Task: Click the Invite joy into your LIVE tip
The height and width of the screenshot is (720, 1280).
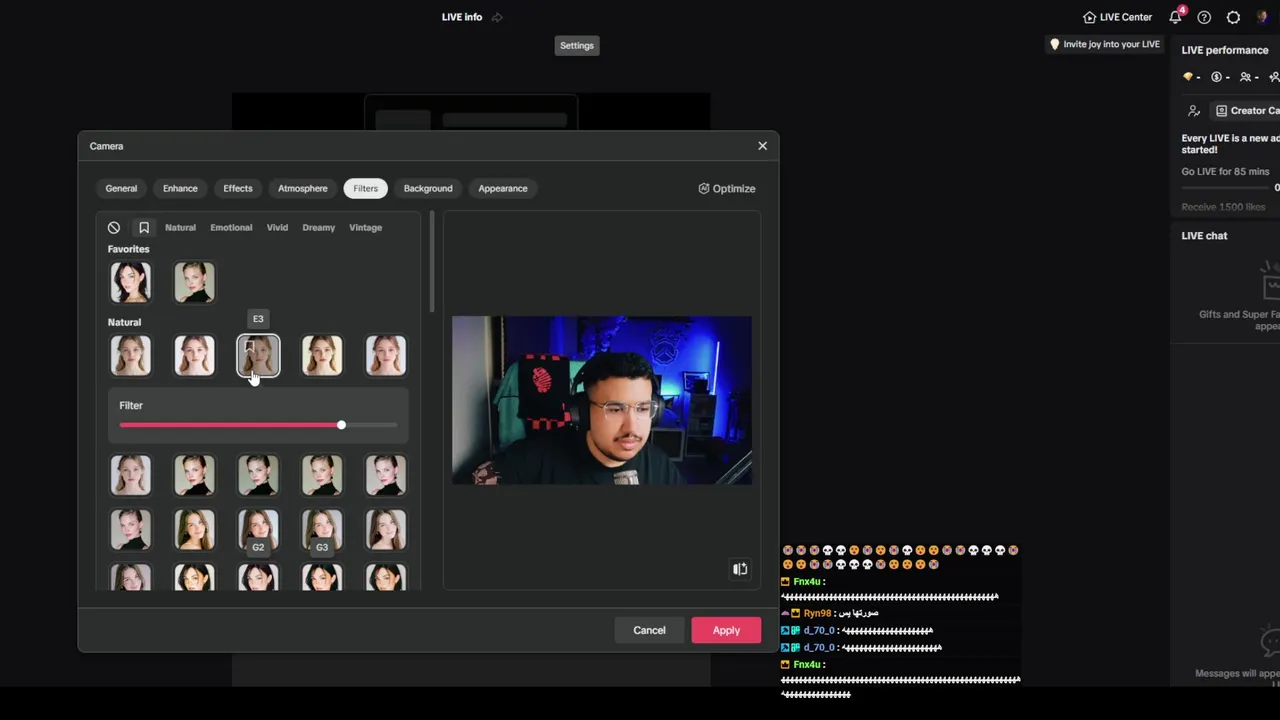Action: tap(1105, 44)
